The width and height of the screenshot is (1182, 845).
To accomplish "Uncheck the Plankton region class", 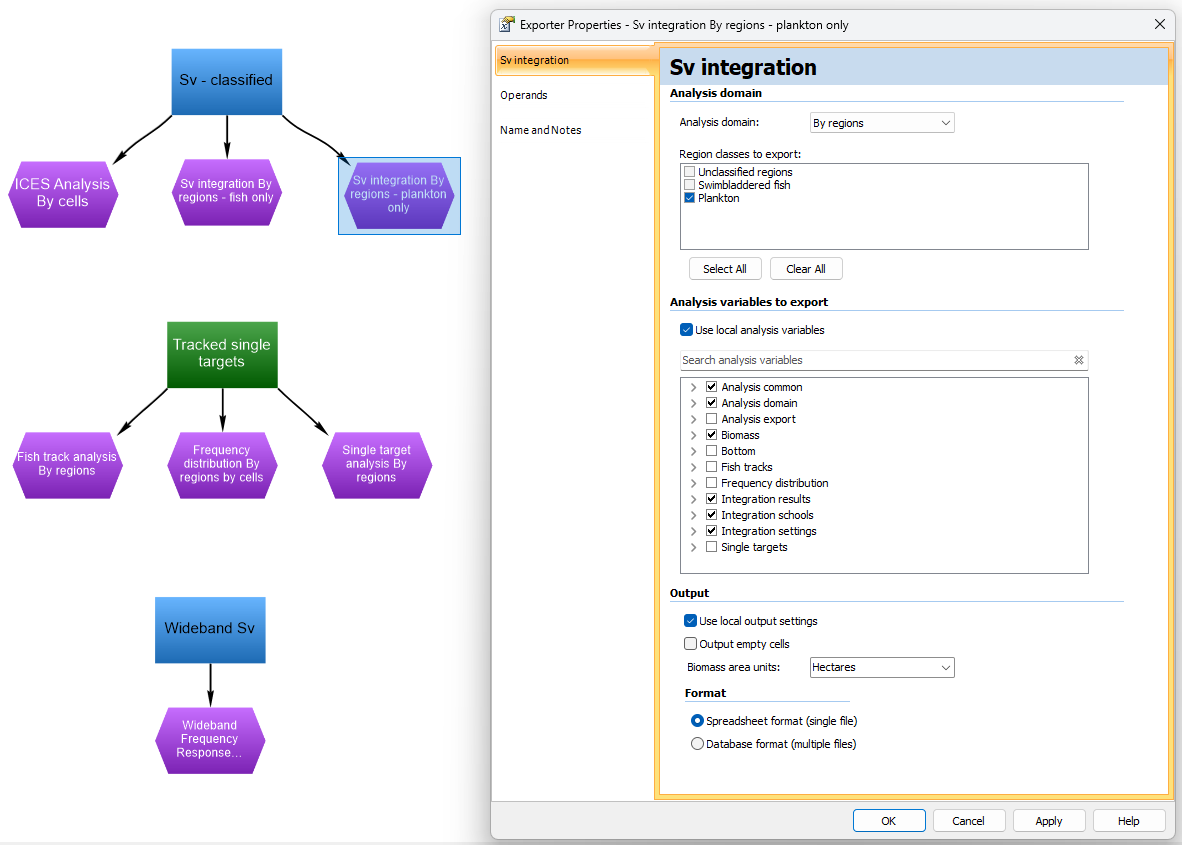I will tap(689, 197).
